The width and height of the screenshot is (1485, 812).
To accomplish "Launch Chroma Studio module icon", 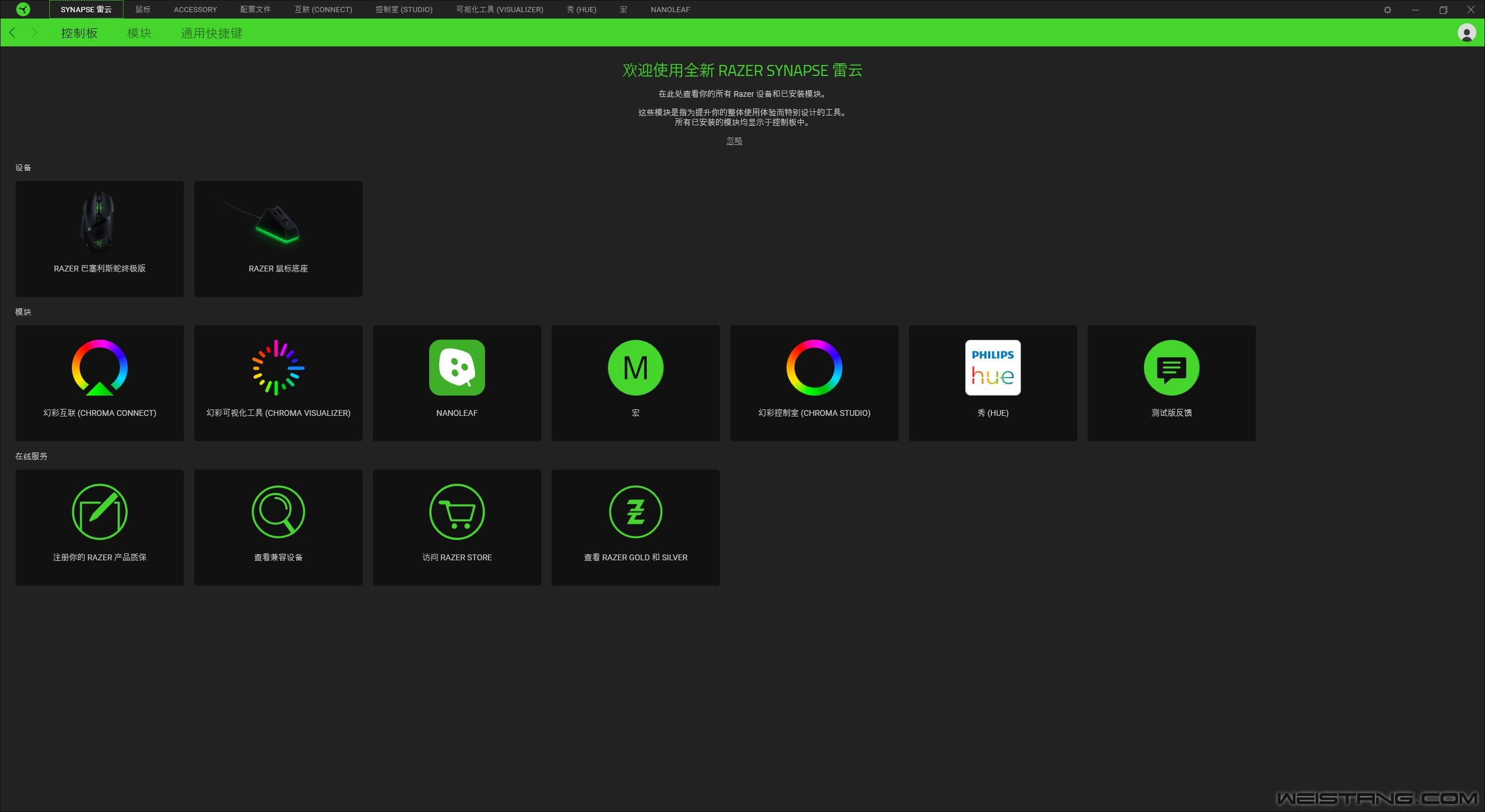I will 814,368.
